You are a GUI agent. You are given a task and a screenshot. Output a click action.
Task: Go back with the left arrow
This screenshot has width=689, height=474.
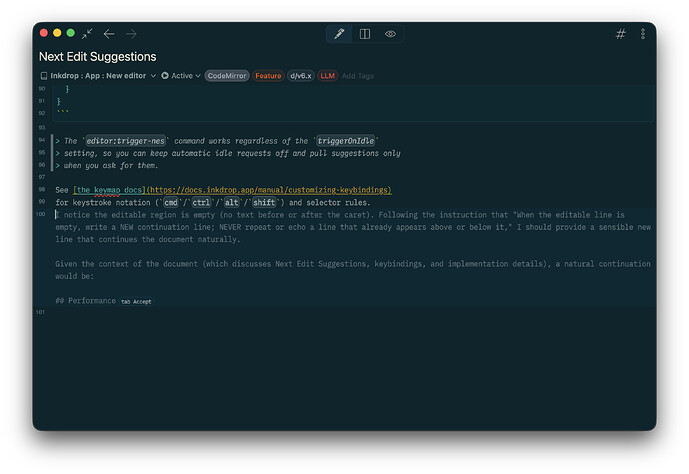pyautogui.click(x=109, y=33)
